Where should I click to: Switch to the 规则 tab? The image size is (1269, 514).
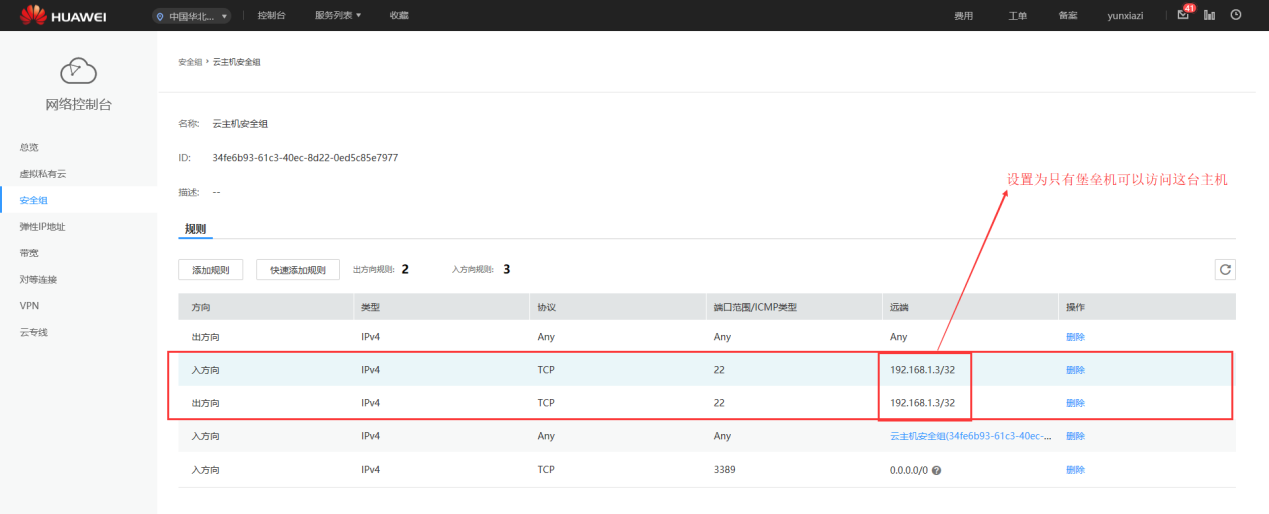195,229
